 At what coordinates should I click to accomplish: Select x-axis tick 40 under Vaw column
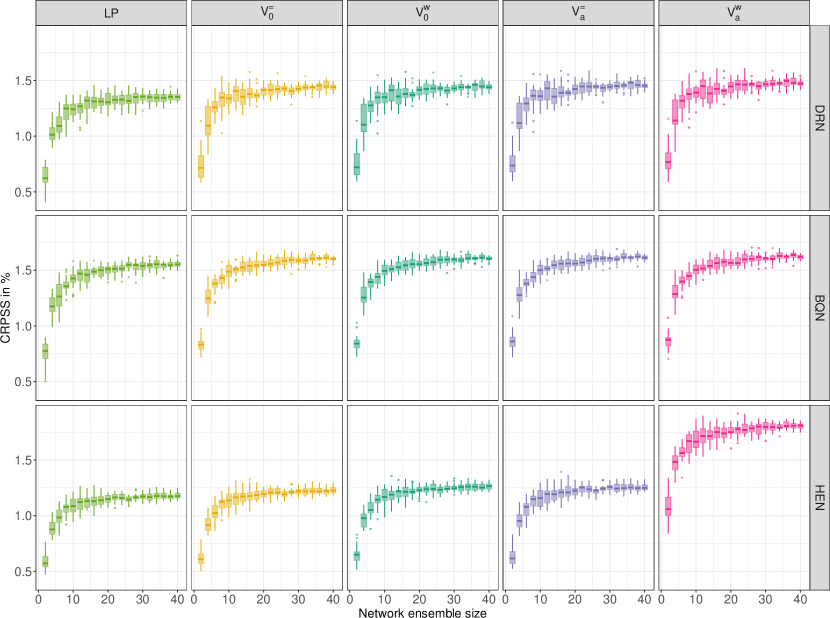800,599
